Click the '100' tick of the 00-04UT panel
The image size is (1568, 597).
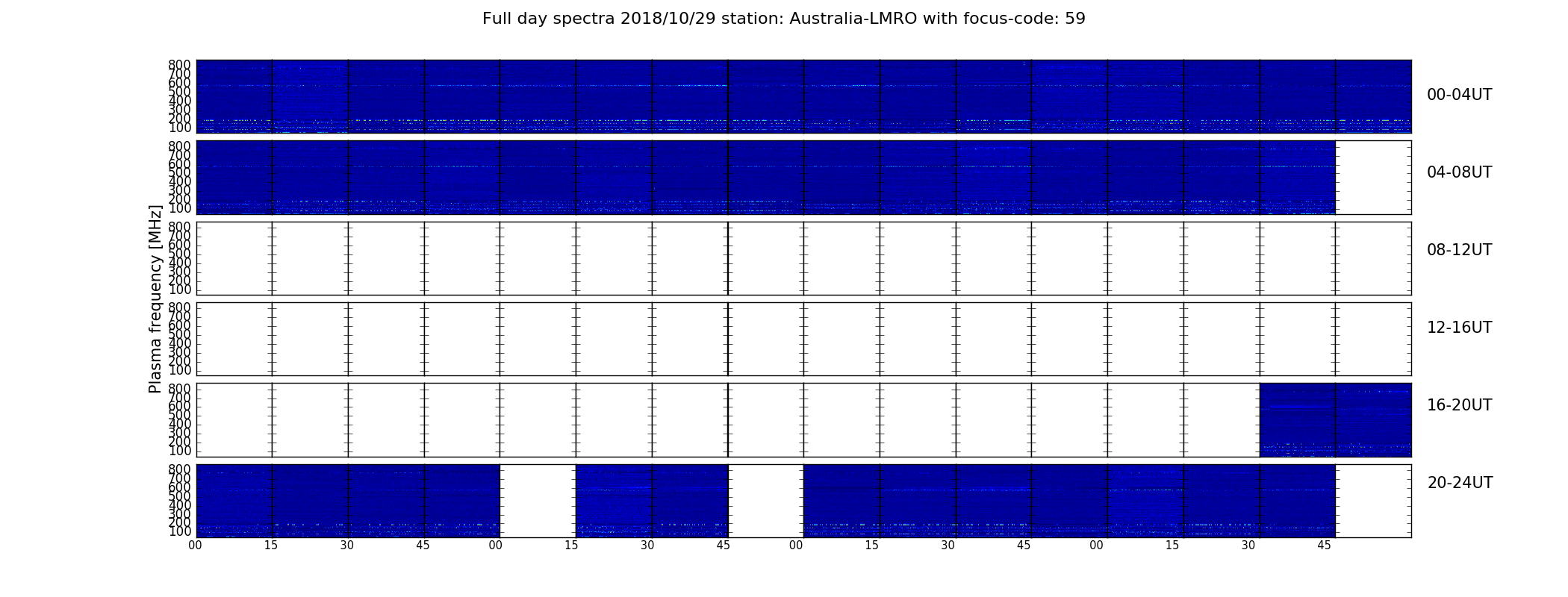(x=179, y=128)
